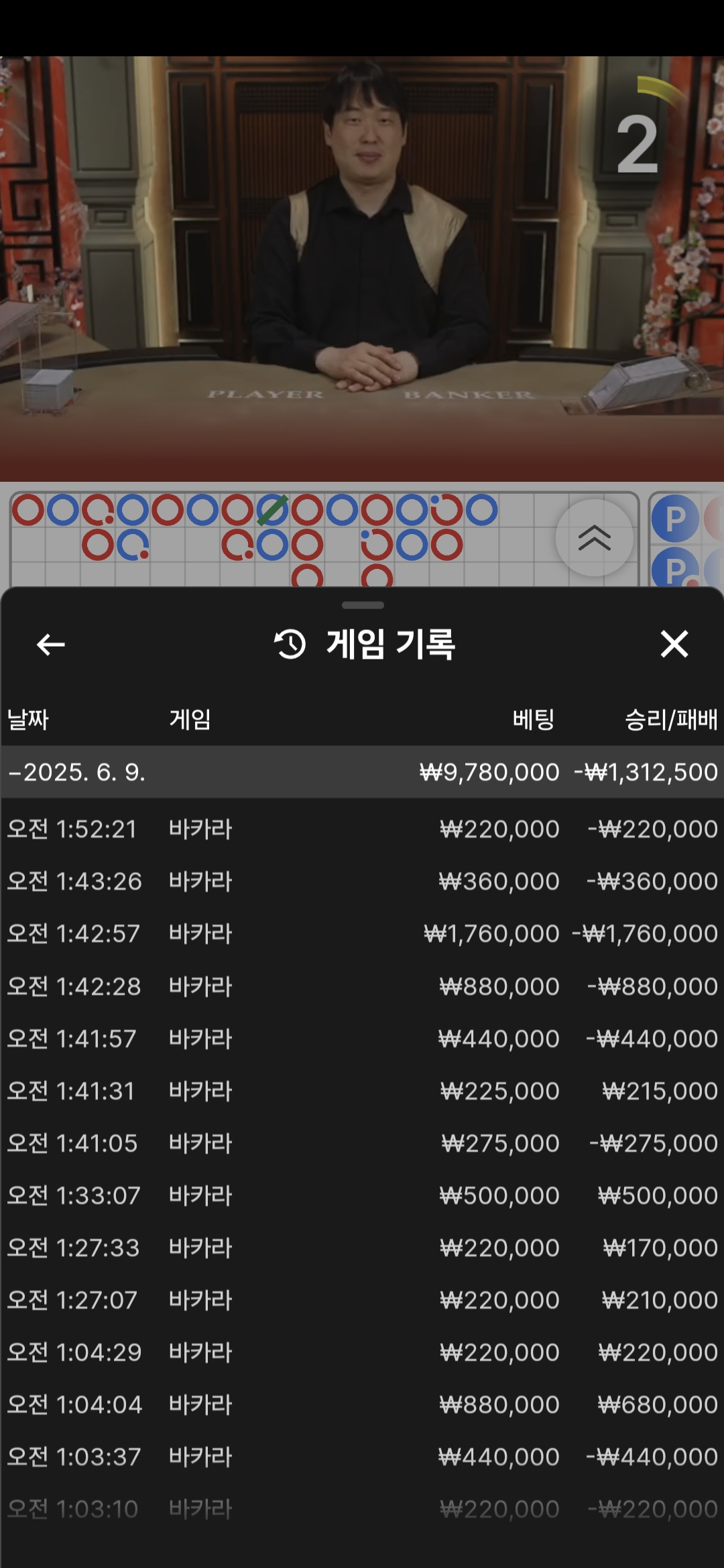Tap the top blue P icon
Screen dimensions: 724x1568
(675, 519)
